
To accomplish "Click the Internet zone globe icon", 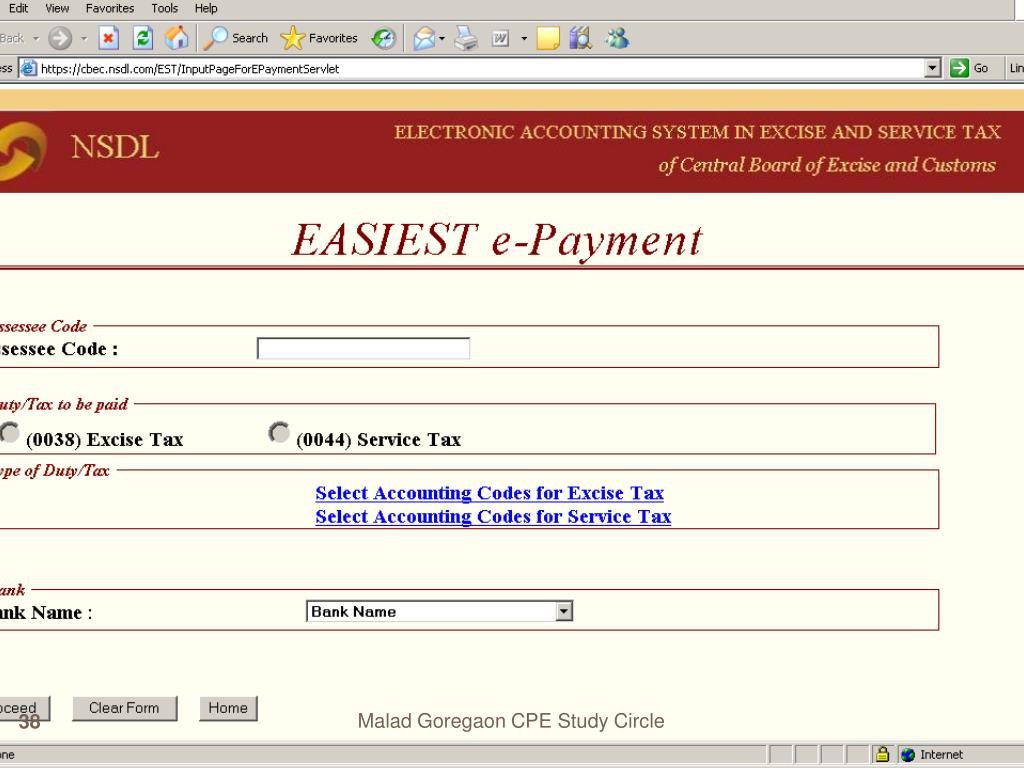I will [x=908, y=755].
